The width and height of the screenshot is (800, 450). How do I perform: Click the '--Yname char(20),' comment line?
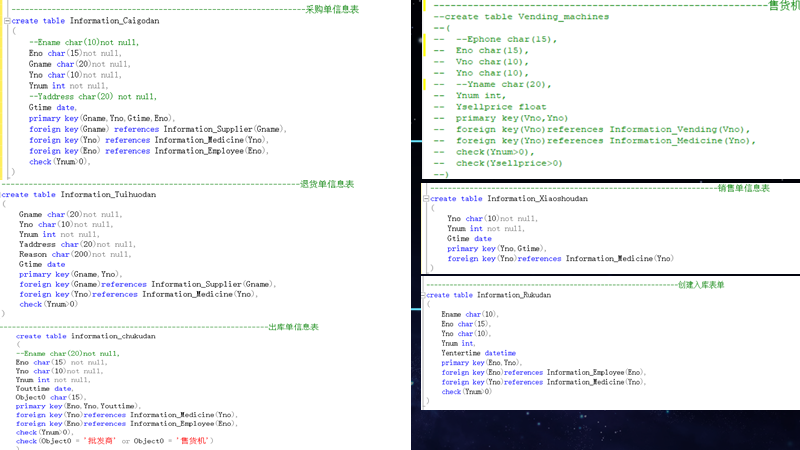tap(504, 84)
